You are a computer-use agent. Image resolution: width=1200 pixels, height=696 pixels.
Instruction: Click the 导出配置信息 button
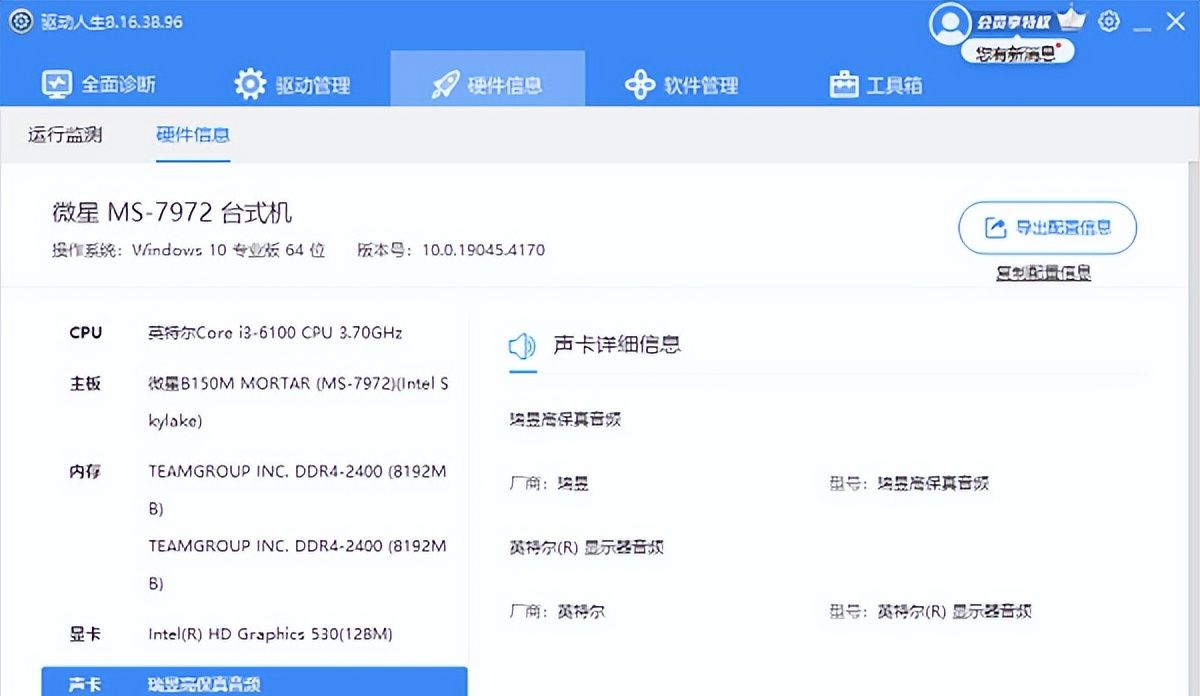tap(1047, 228)
